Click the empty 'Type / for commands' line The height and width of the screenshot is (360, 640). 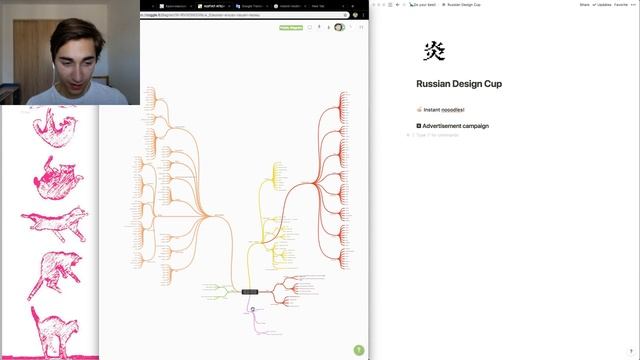pyautogui.click(x=438, y=135)
